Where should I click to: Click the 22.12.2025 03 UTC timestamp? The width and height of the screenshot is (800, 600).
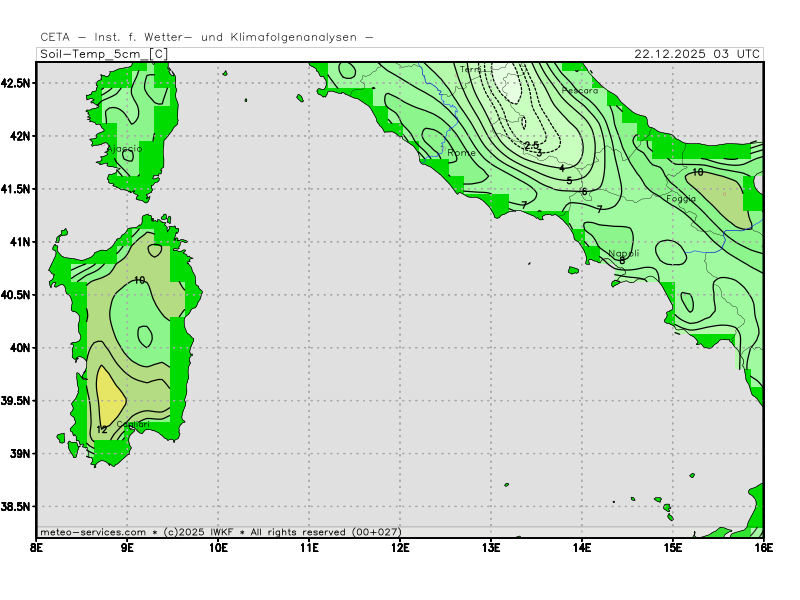click(697, 54)
